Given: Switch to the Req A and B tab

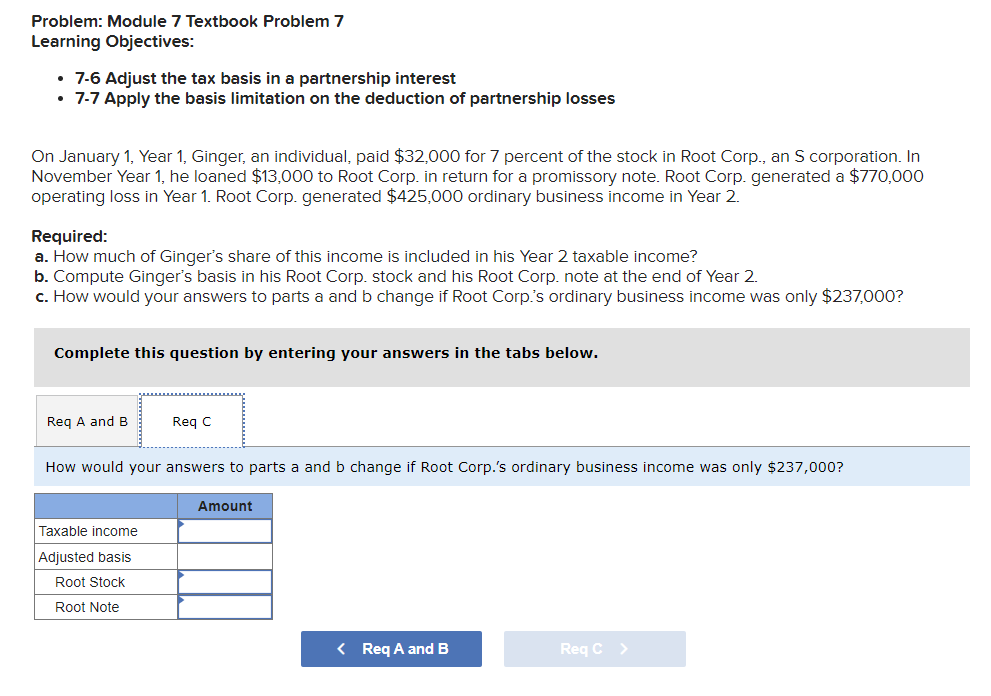Looking at the screenshot, I should click(86, 421).
